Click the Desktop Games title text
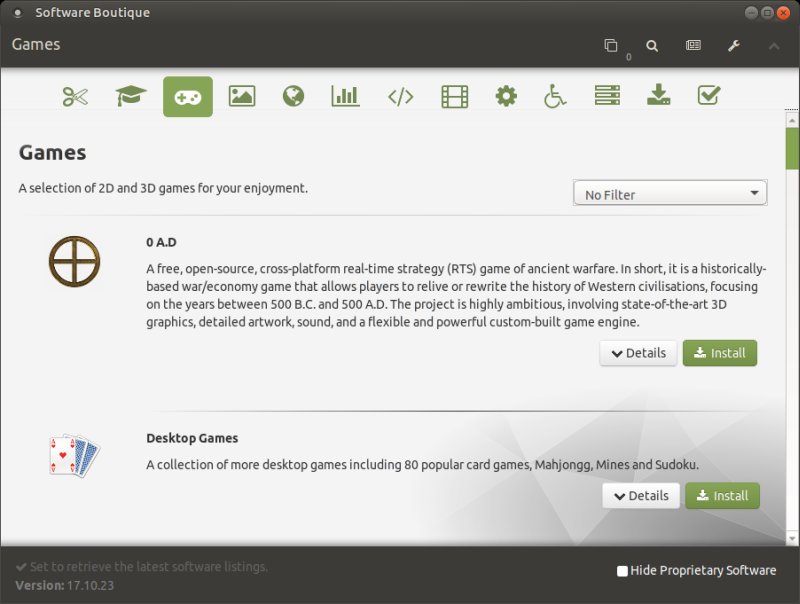Viewport: 800px width, 604px height. pyautogui.click(x=192, y=438)
